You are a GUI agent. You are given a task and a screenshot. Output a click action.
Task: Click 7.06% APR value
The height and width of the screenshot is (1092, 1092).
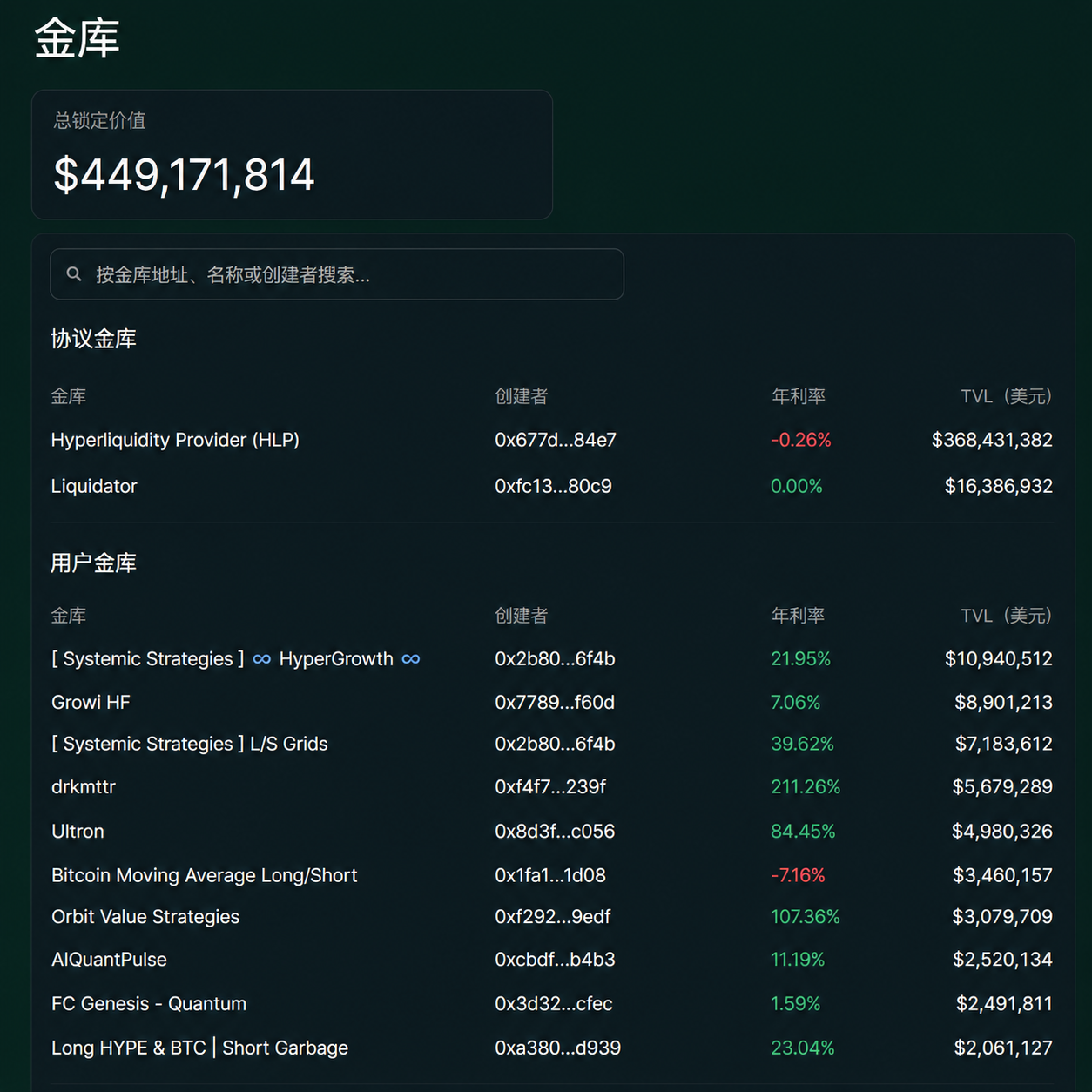(796, 702)
